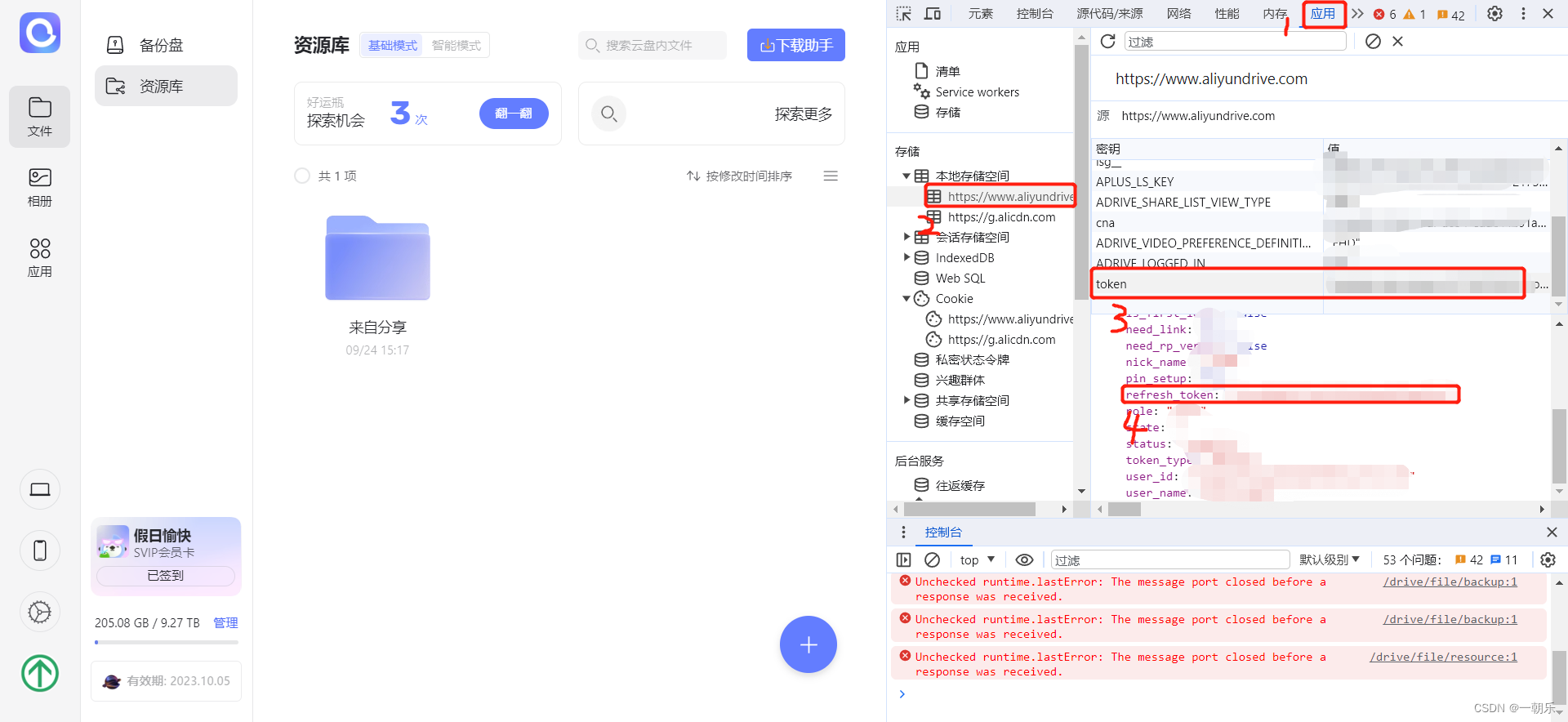
Task: Open the Apps (应用) sidebar icon
Action: [x=39, y=257]
